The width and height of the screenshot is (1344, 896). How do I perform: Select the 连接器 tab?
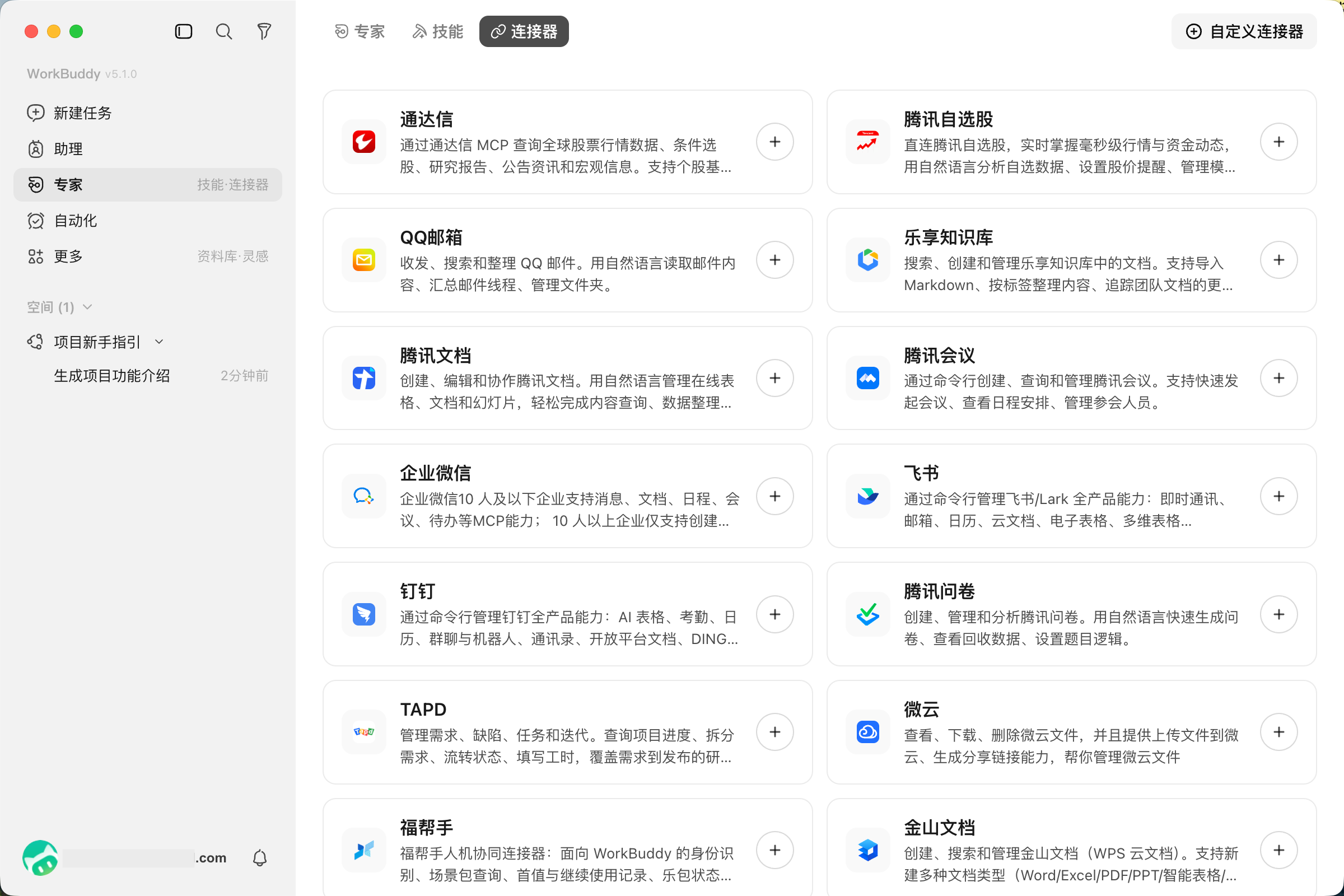pos(524,31)
